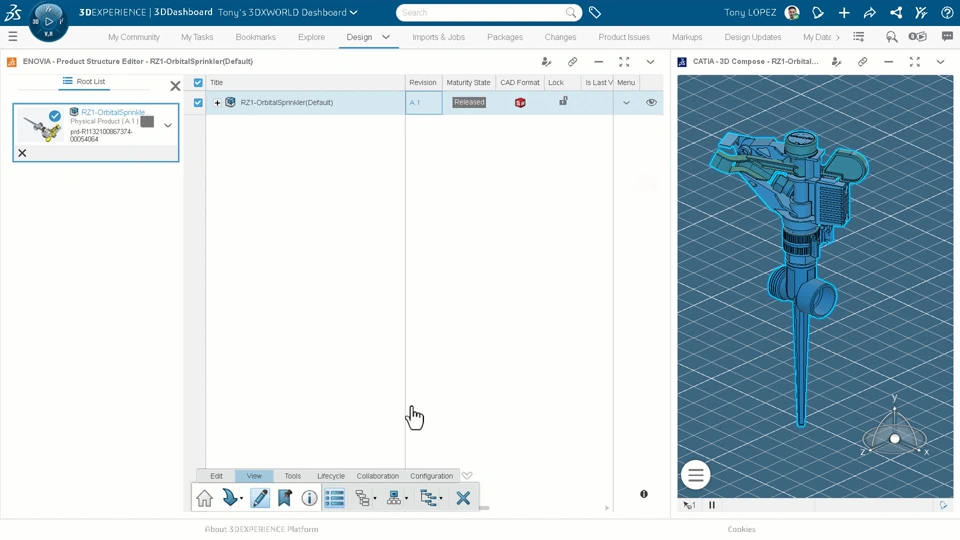960x540 pixels.
Task: Switch to My Community tab
Action: pos(133,37)
